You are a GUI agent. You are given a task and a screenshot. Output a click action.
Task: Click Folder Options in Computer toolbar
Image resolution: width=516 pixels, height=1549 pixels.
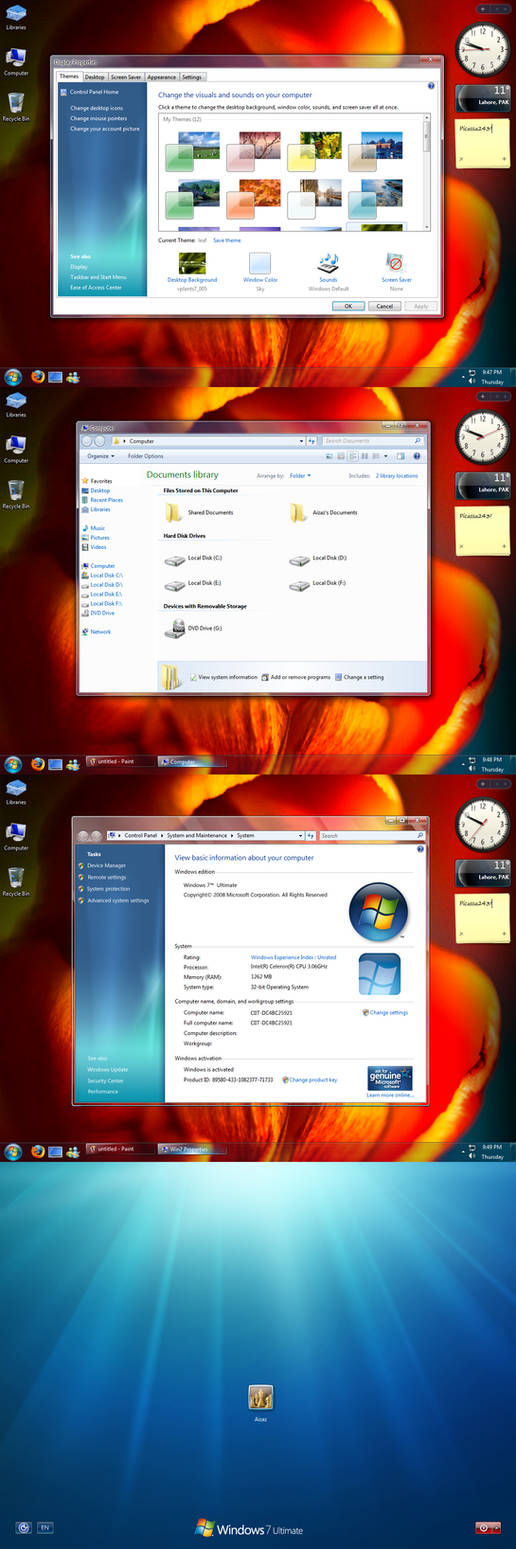[x=145, y=456]
